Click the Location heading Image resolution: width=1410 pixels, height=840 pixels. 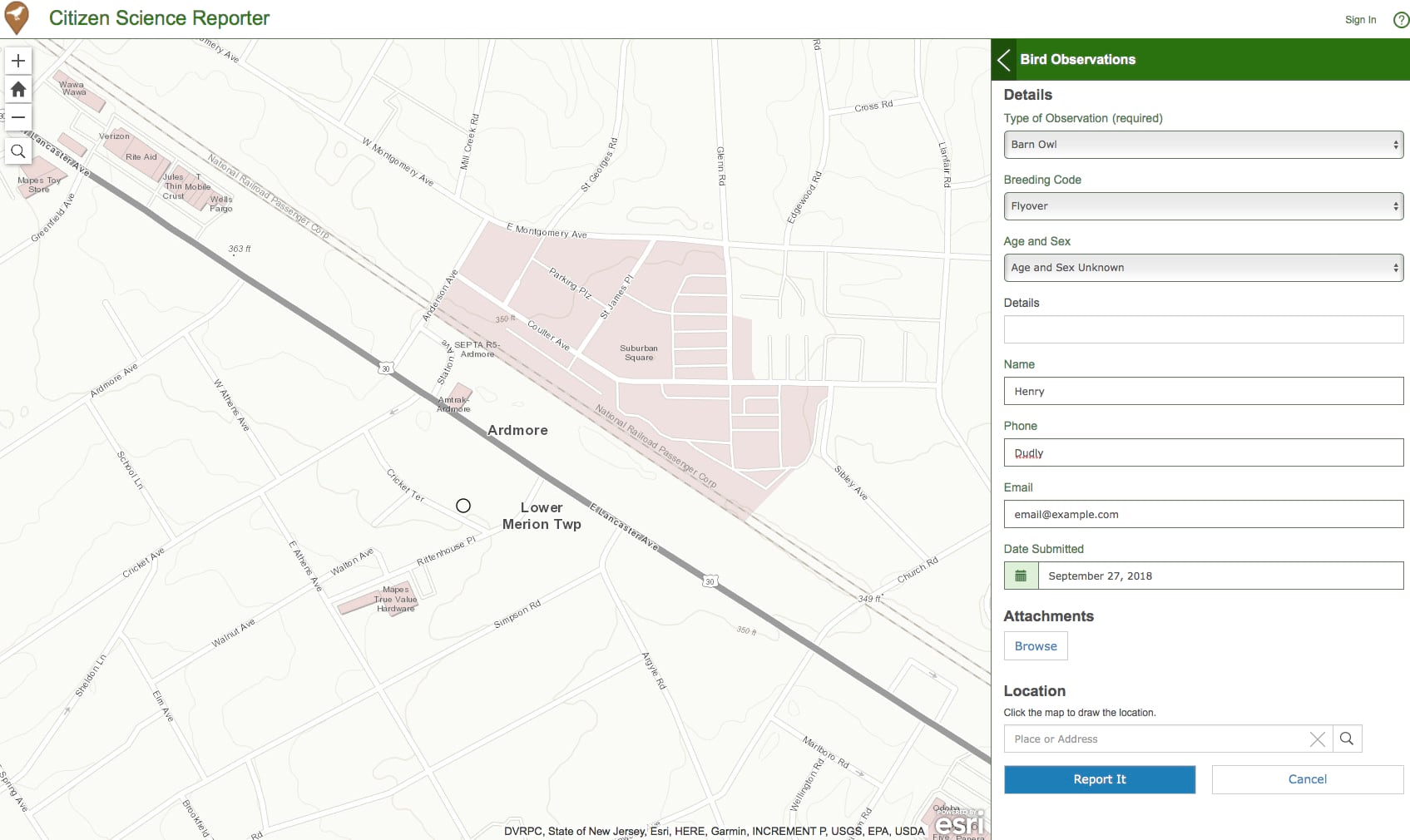(1034, 691)
